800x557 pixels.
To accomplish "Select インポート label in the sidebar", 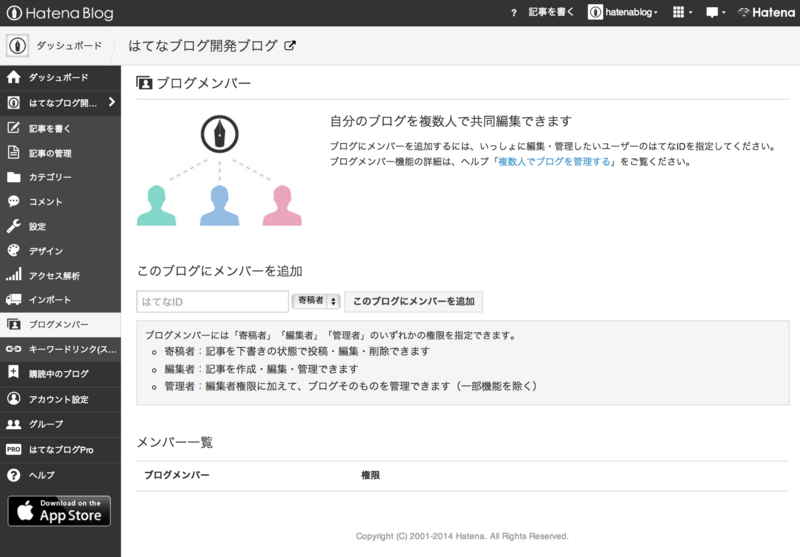I will coord(49,300).
